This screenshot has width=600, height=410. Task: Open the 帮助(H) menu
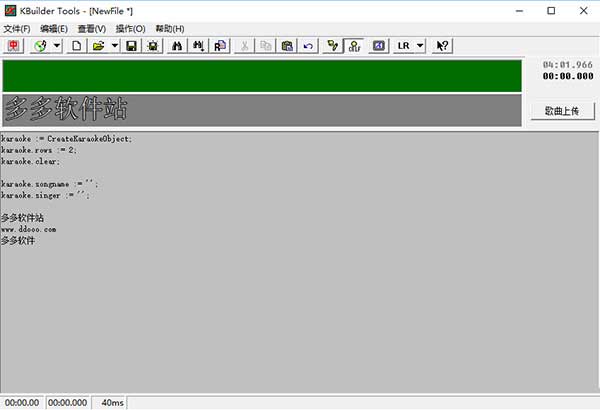click(x=170, y=29)
